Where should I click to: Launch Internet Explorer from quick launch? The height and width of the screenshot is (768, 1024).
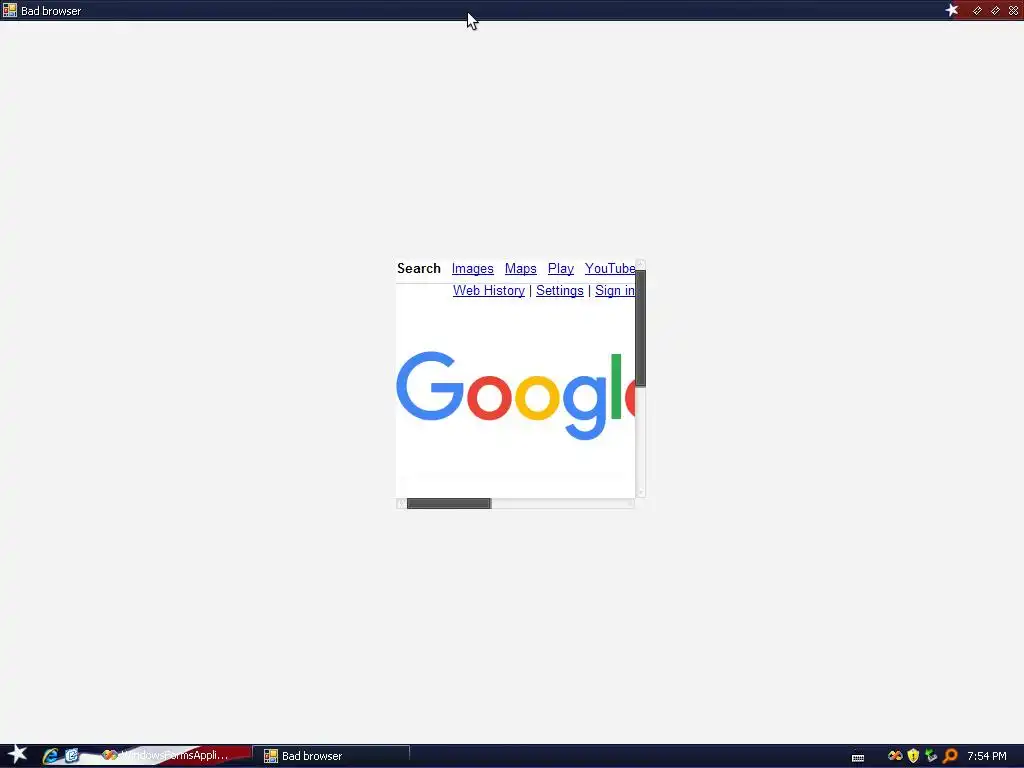50,756
